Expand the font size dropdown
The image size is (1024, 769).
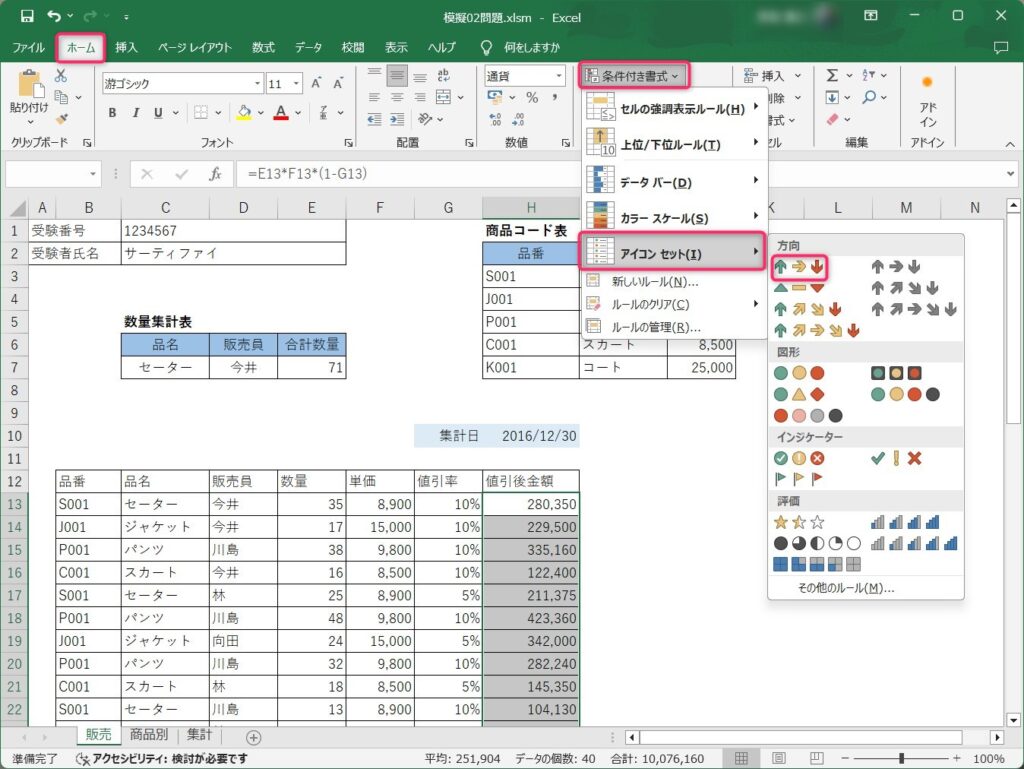(x=298, y=84)
